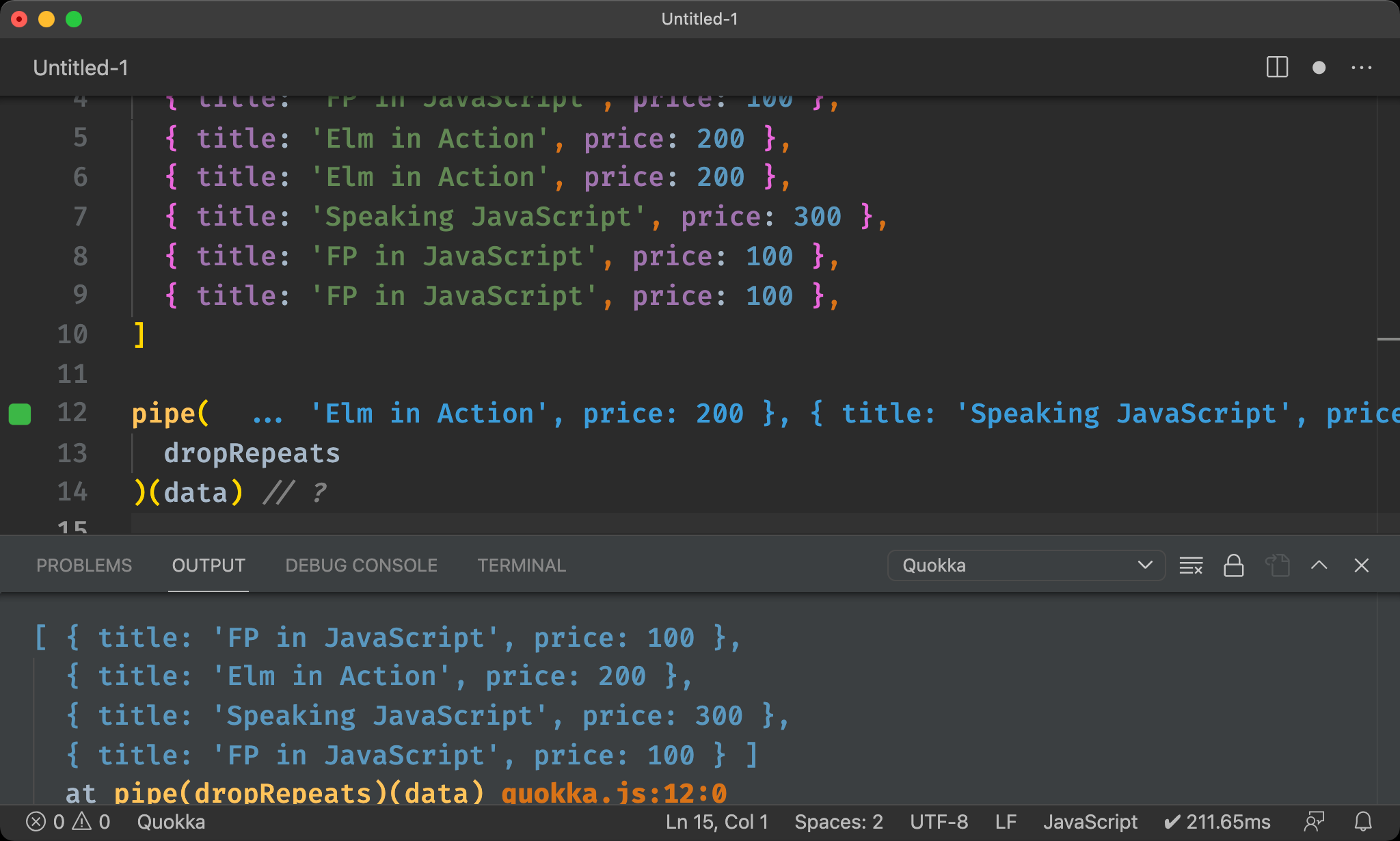
Task: Click the quokka.js:12:0 link in output
Action: 614,793
